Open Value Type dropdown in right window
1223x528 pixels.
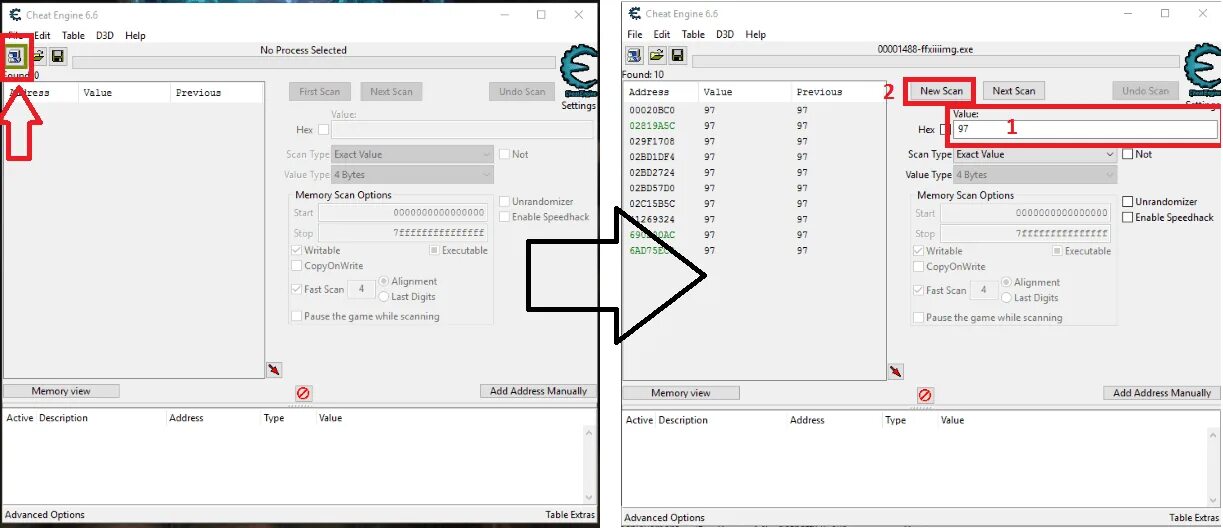1035,175
